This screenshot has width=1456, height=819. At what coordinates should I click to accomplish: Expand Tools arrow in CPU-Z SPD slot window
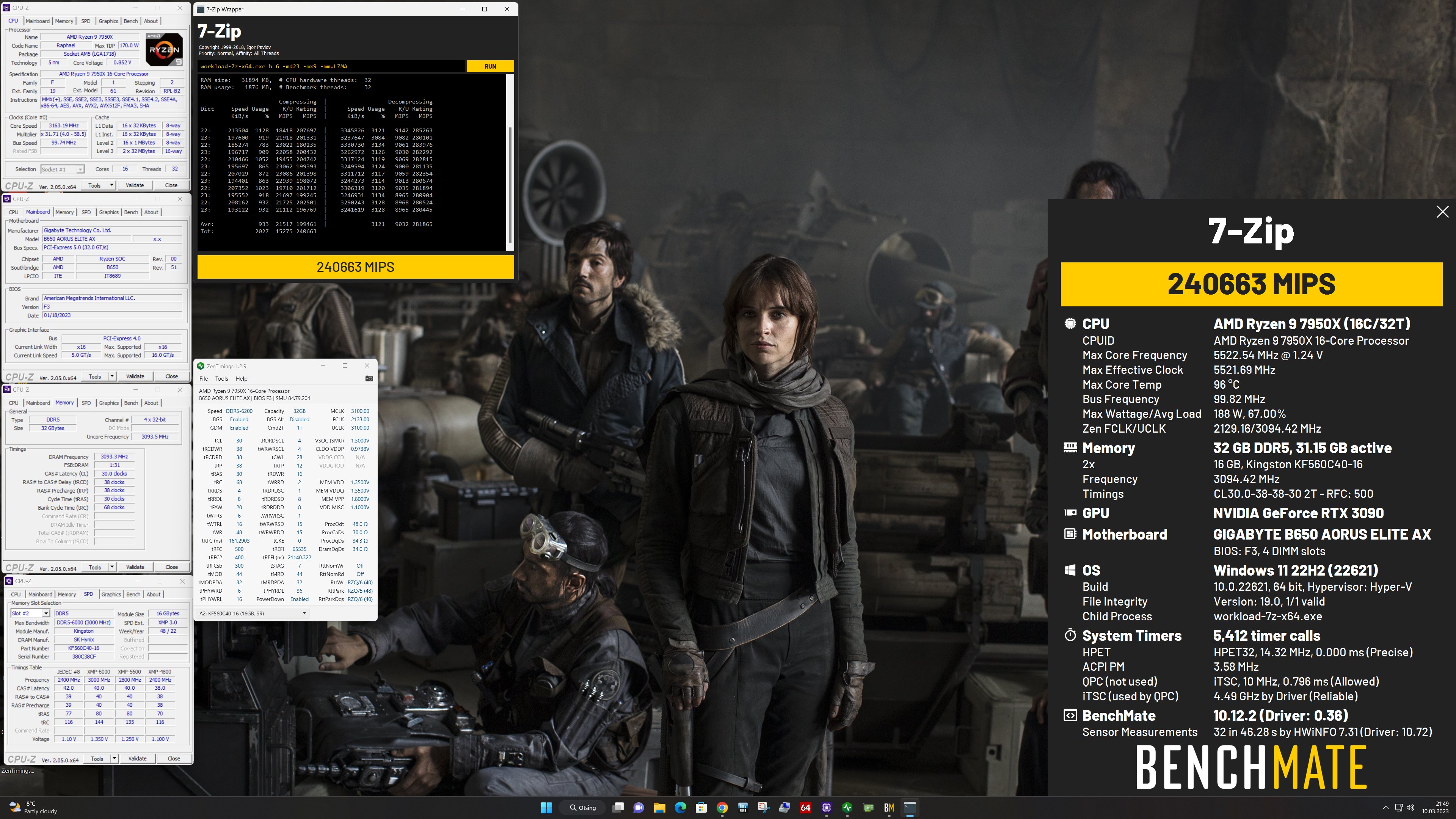pos(114,758)
